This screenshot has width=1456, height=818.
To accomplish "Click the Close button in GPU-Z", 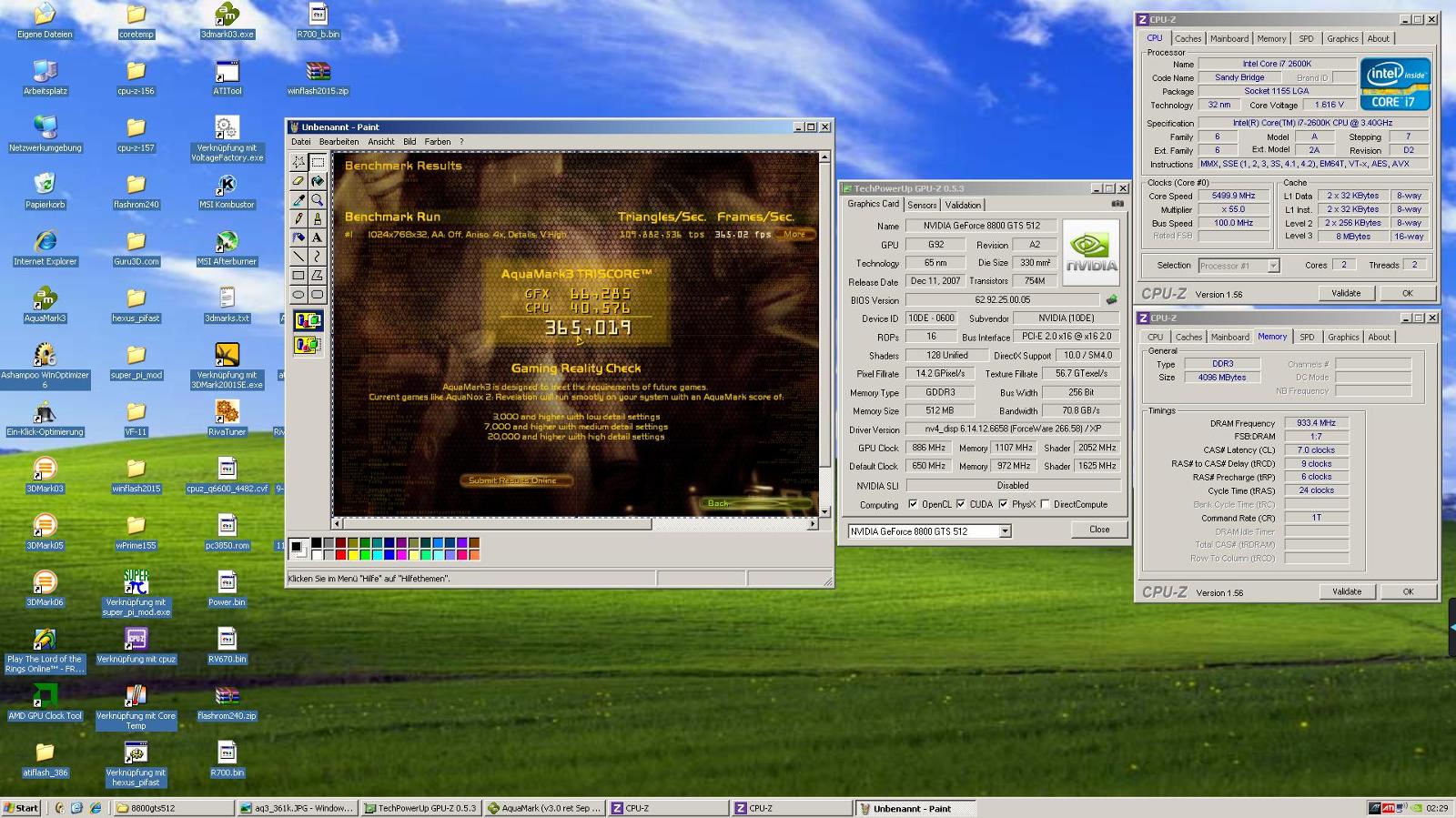I will [1099, 530].
